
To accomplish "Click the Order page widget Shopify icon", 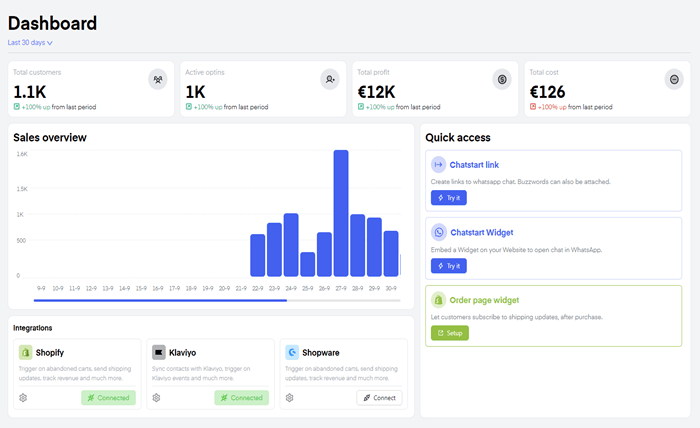I will [439, 299].
